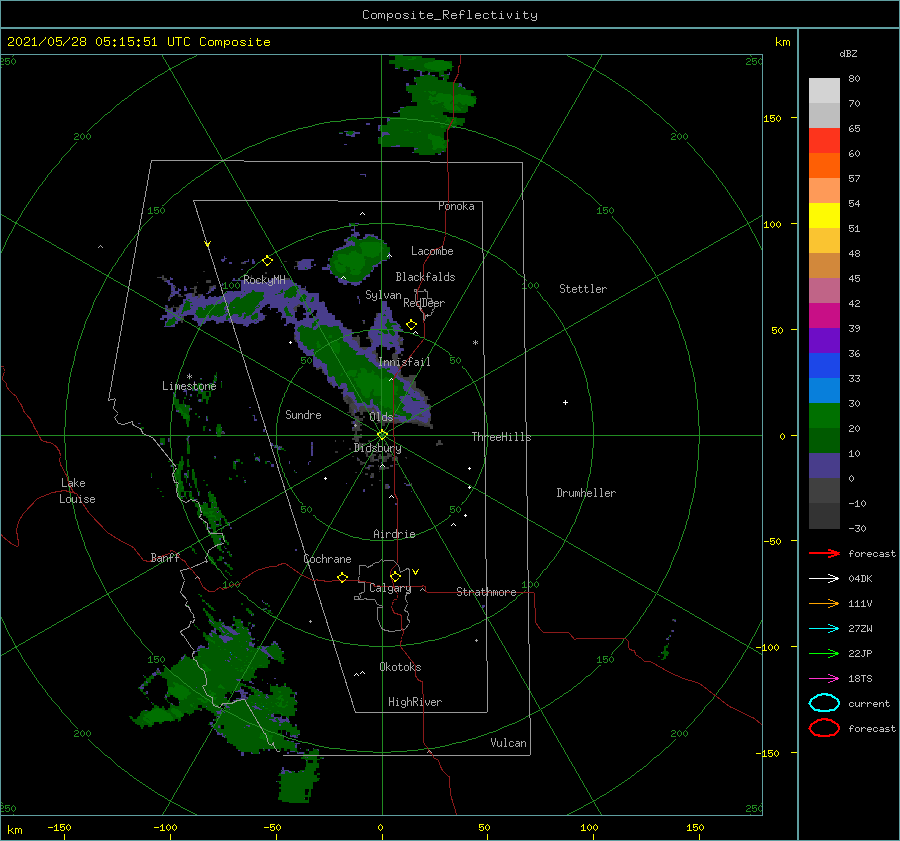Click the Lacombe town label
The height and width of the screenshot is (841, 900).
pos(432,251)
